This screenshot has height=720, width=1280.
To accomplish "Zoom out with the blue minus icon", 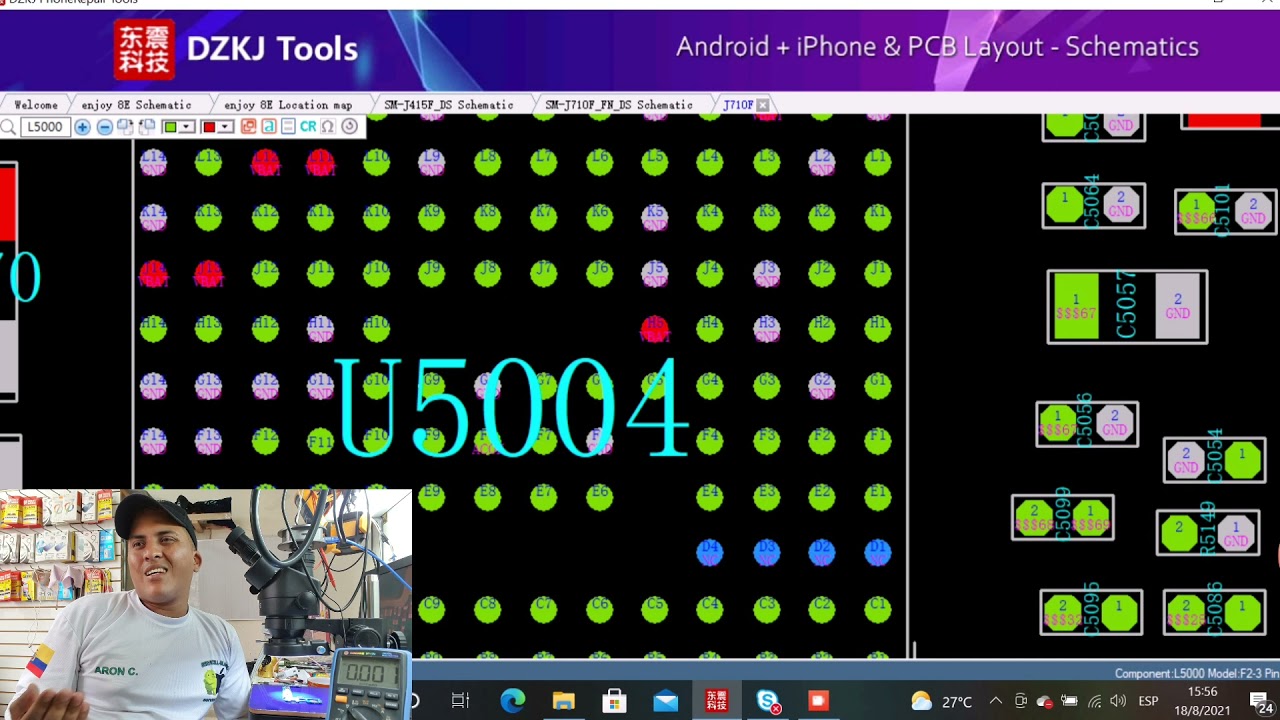I will (104, 127).
